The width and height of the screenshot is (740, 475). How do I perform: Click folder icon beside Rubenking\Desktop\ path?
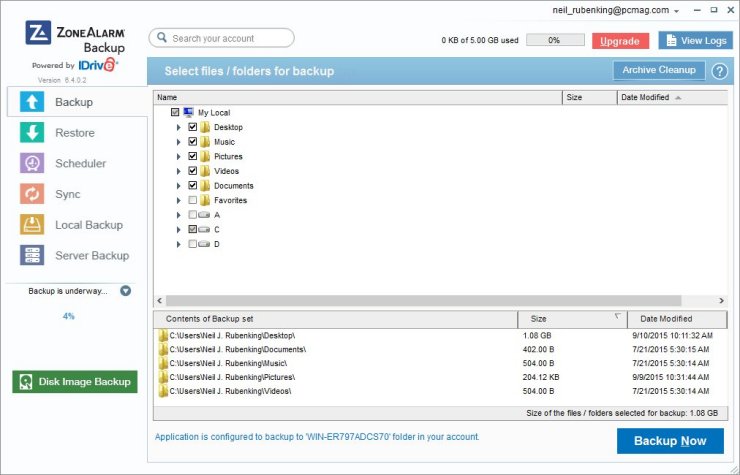[163, 336]
